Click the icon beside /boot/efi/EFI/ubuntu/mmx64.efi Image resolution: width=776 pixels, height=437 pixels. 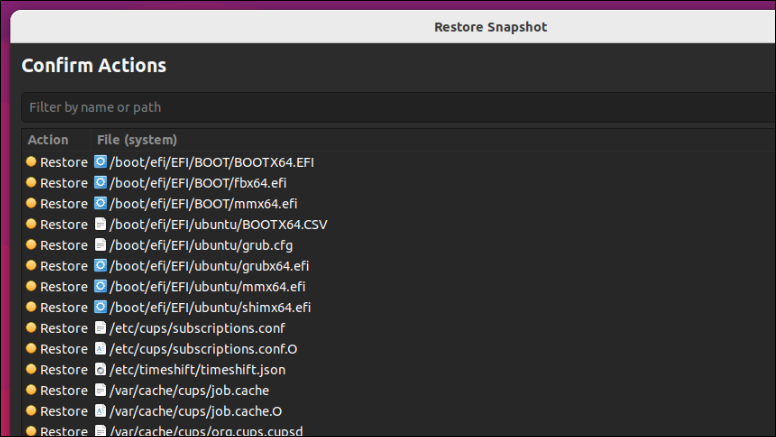[x=100, y=287]
